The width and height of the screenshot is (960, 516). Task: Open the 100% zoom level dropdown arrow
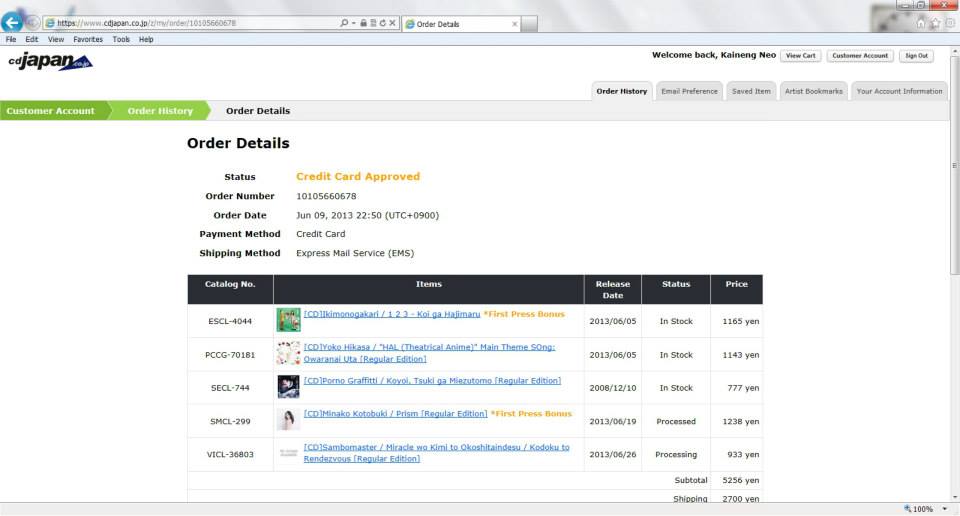945,509
